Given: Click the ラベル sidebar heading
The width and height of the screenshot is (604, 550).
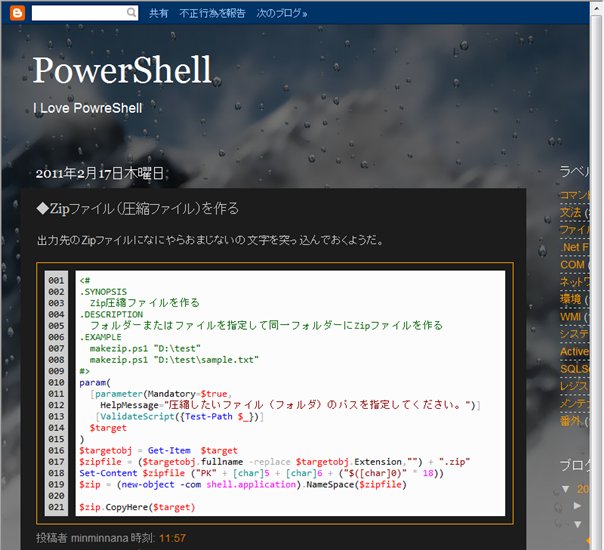Looking at the screenshot, I should point(574,171).
